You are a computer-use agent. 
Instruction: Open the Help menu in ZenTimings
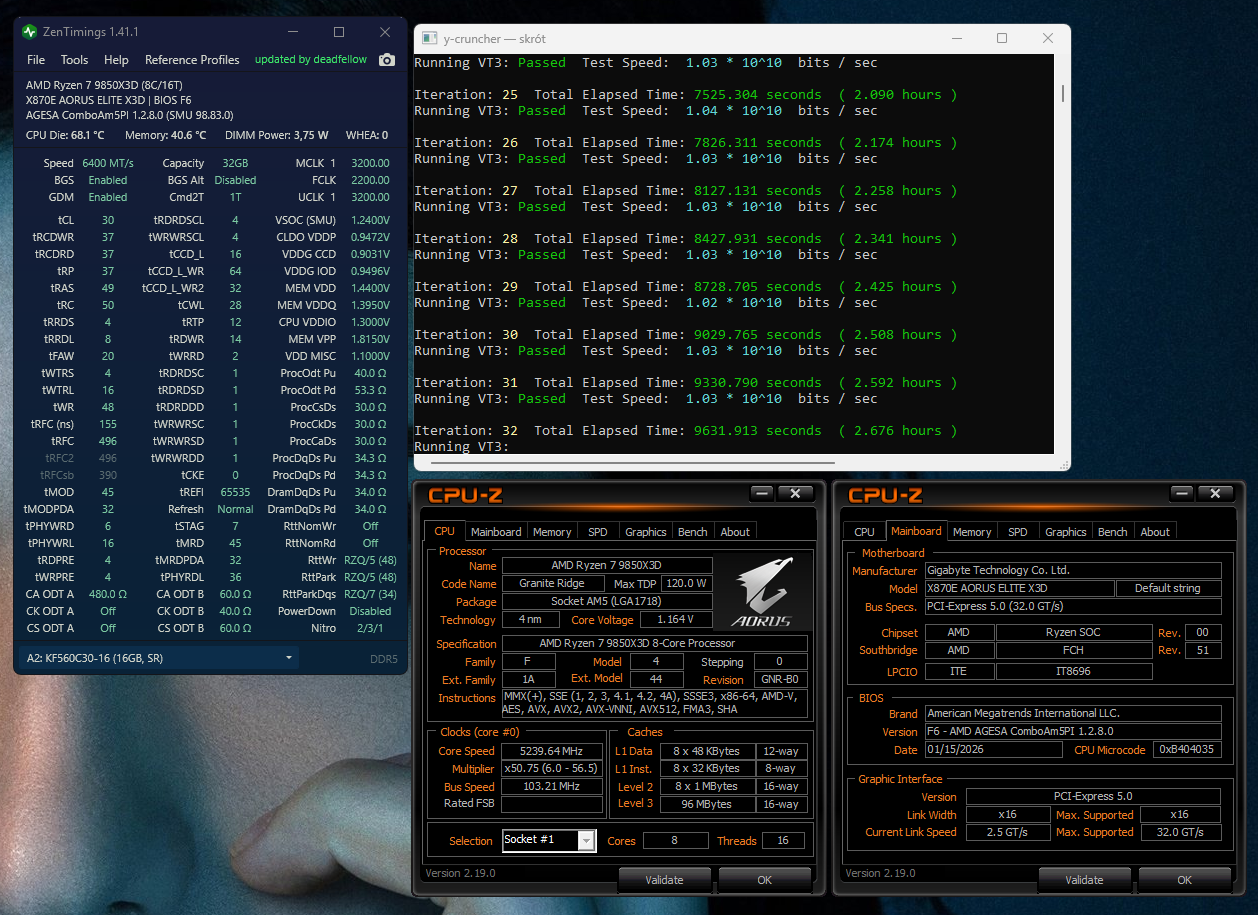(x=116, y=60)
